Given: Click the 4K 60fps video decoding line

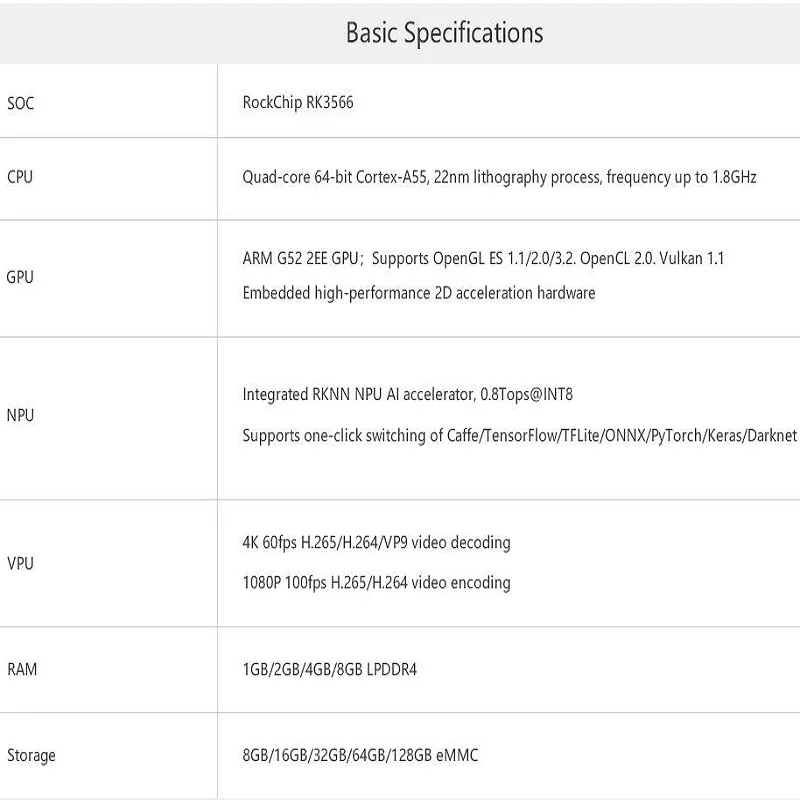Looking at the screenshot, I should click(x=376, y=542).
